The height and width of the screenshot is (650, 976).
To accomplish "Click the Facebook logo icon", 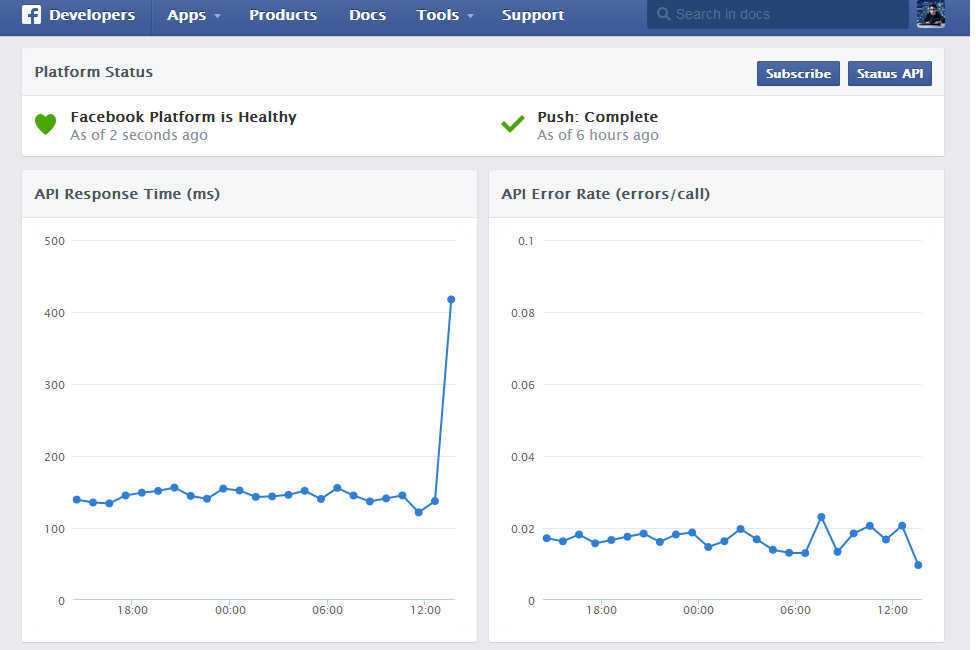I will tap(31, 14).
